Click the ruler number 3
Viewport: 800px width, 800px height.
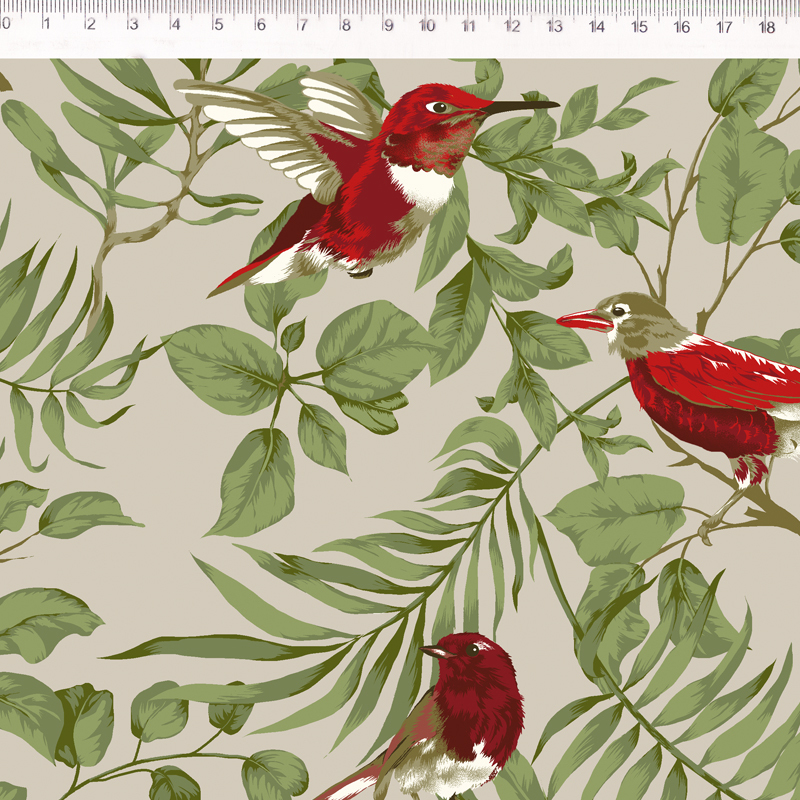133,24
